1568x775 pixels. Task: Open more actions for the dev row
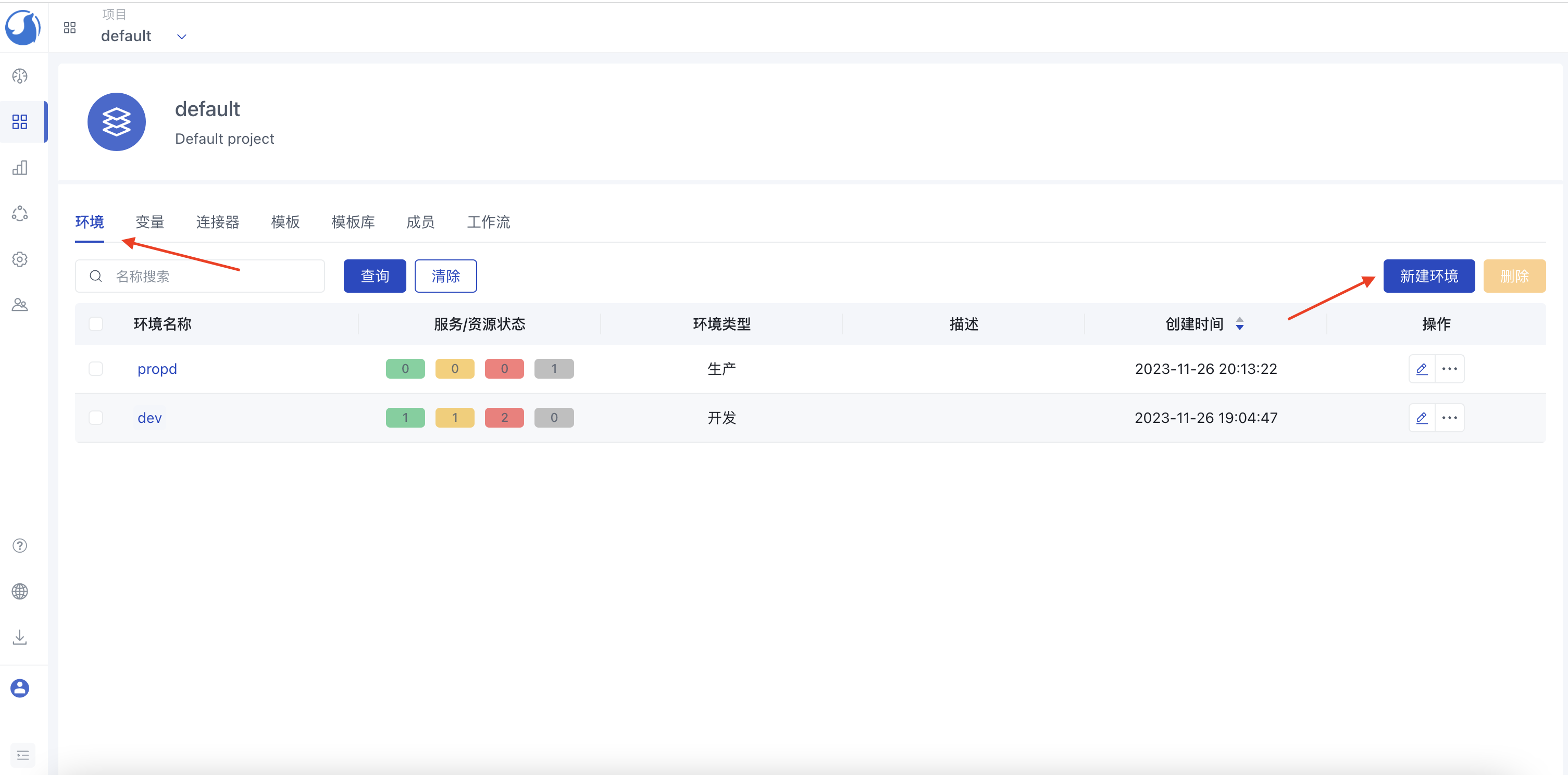1450,418
